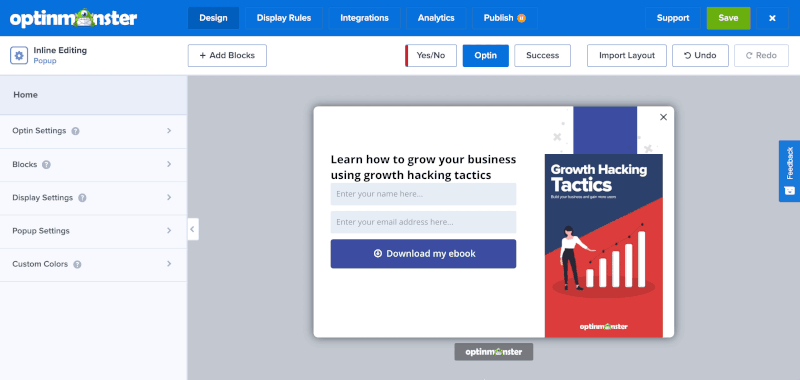Expand Display Settings chevron
This screenshot has height=380, width=800.
(169, 197)
